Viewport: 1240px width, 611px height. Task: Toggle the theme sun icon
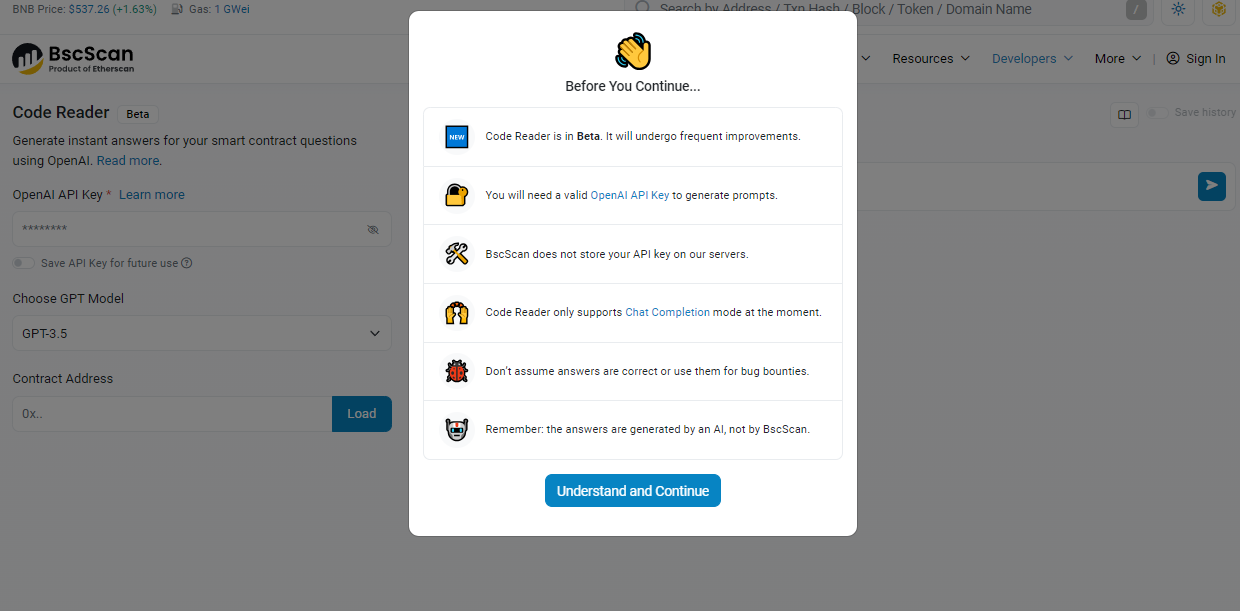point(1178,9)
